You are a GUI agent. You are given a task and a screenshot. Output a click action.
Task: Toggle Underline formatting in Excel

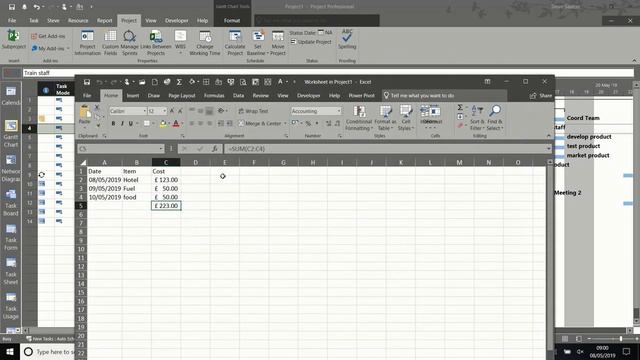click(x=131, y=123)
